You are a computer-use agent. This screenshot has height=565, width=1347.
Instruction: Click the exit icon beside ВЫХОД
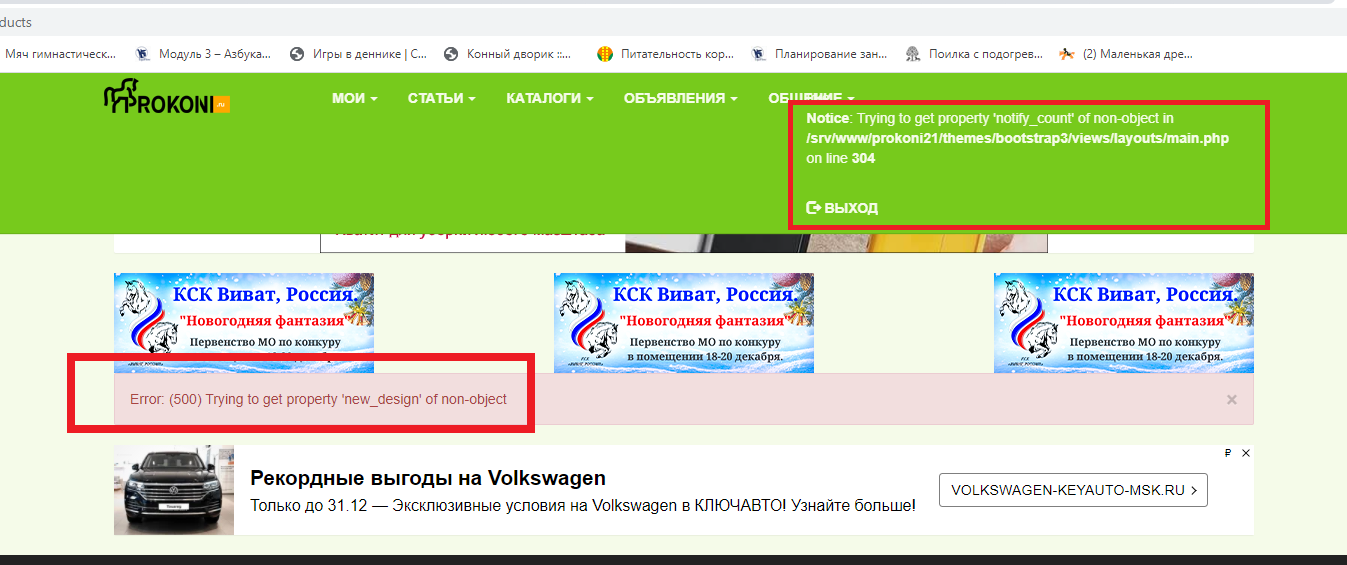(x=813, y=208)
